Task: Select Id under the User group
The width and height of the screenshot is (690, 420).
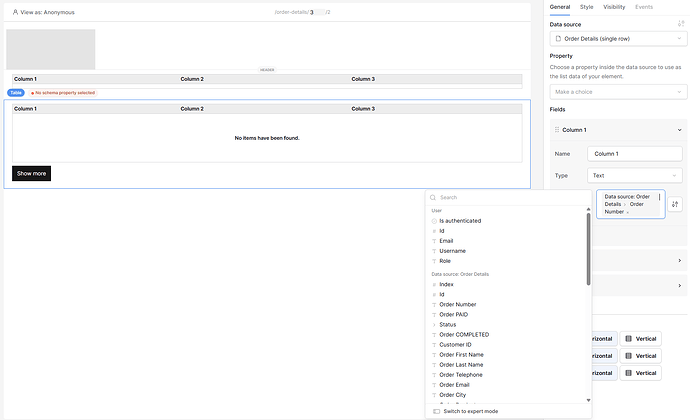Action: point(442,231)
